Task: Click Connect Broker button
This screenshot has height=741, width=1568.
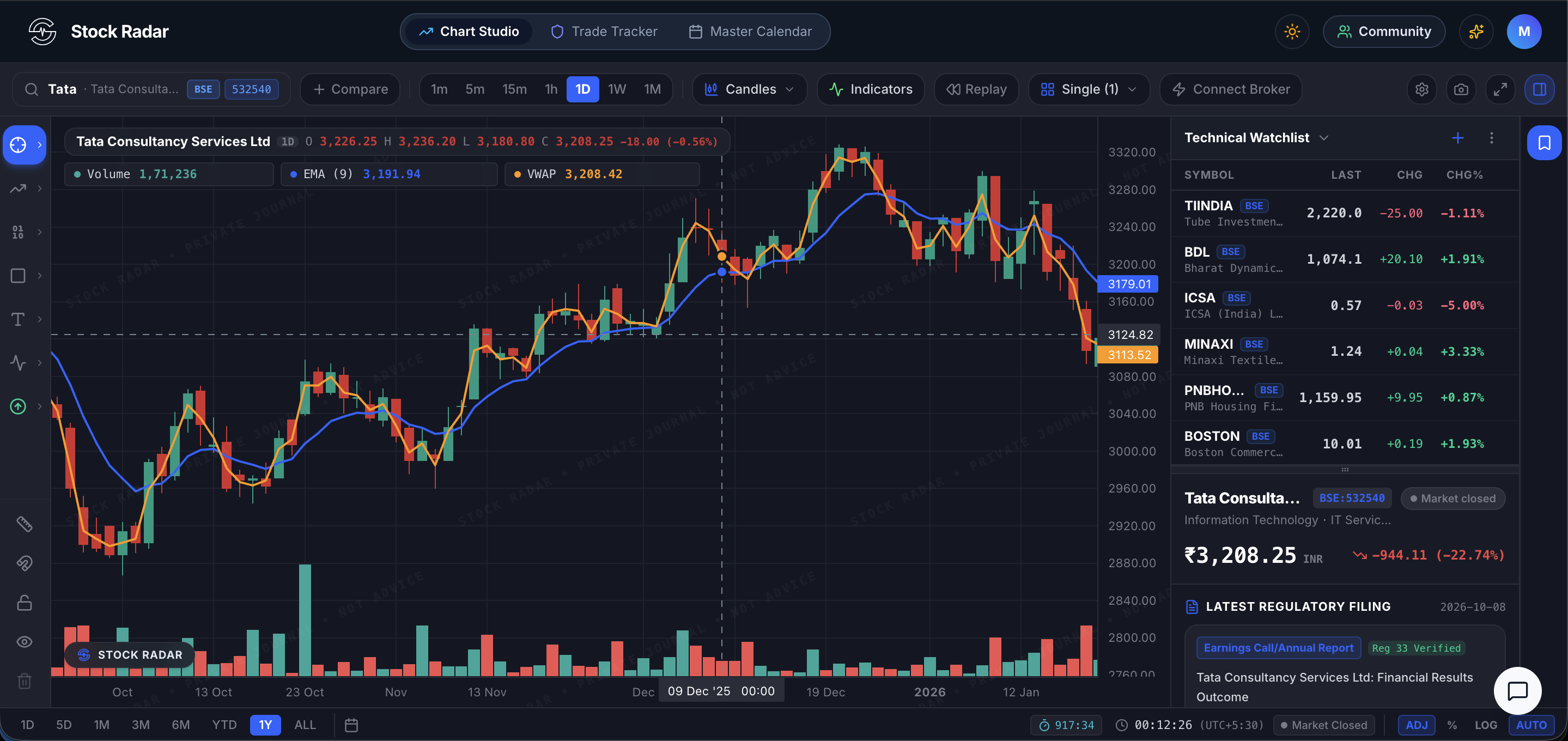Action: pyautogui.click(x=1231, y=89)
